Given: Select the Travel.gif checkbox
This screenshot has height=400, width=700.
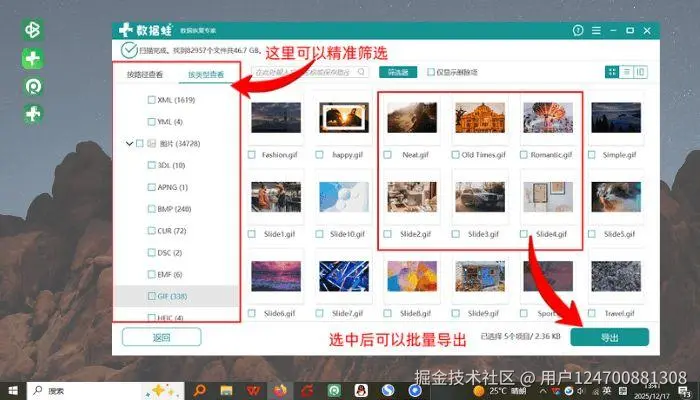Looking at the screenshot, I should [x=592, y=313].
